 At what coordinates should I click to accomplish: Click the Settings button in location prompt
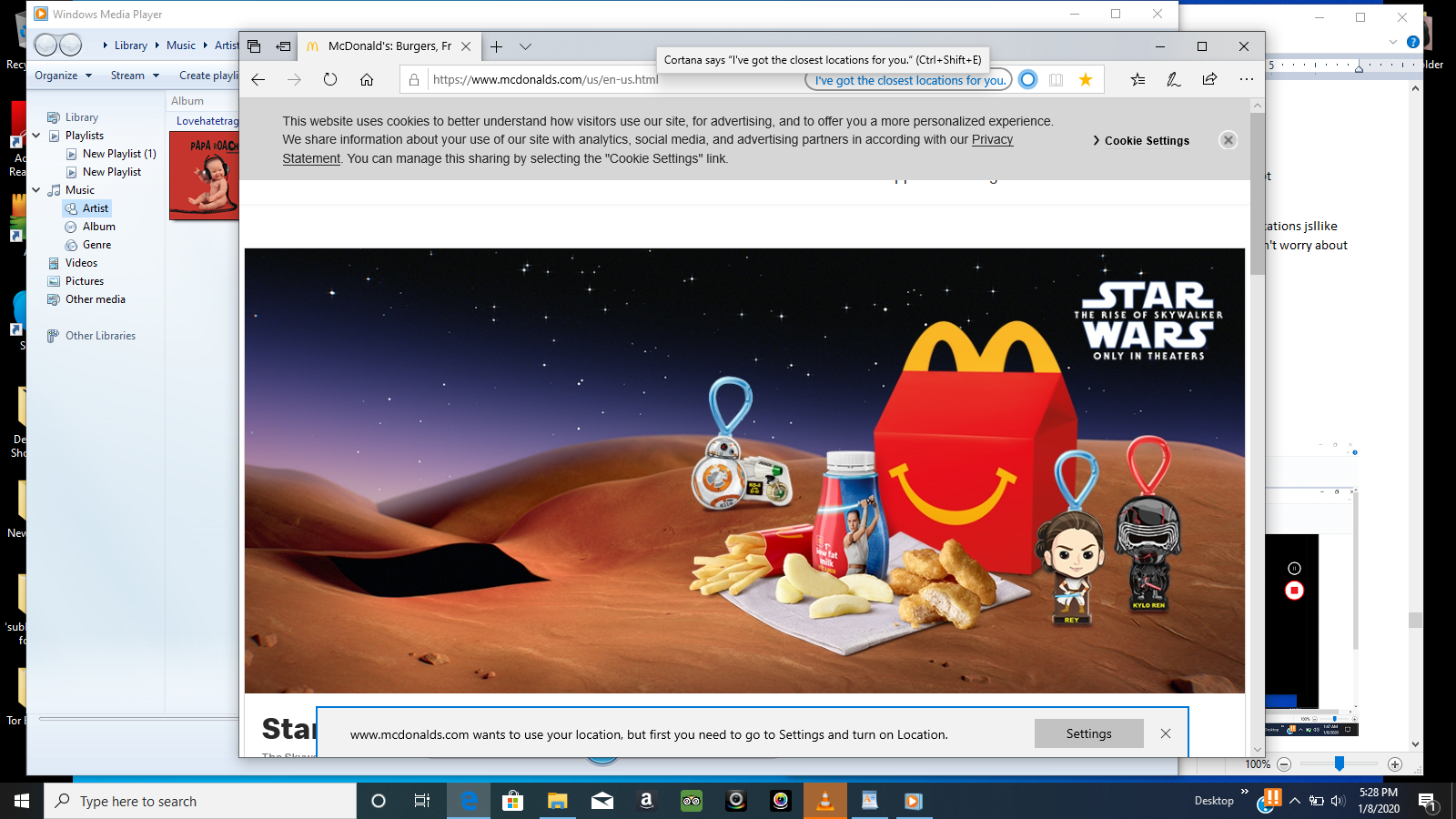(x=1088, y=733)
